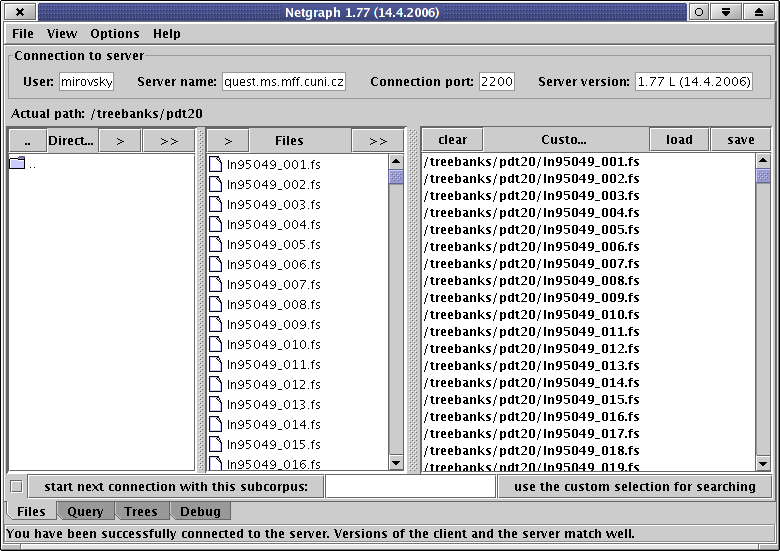Click the 'Direct...' header button

(72, 141)
